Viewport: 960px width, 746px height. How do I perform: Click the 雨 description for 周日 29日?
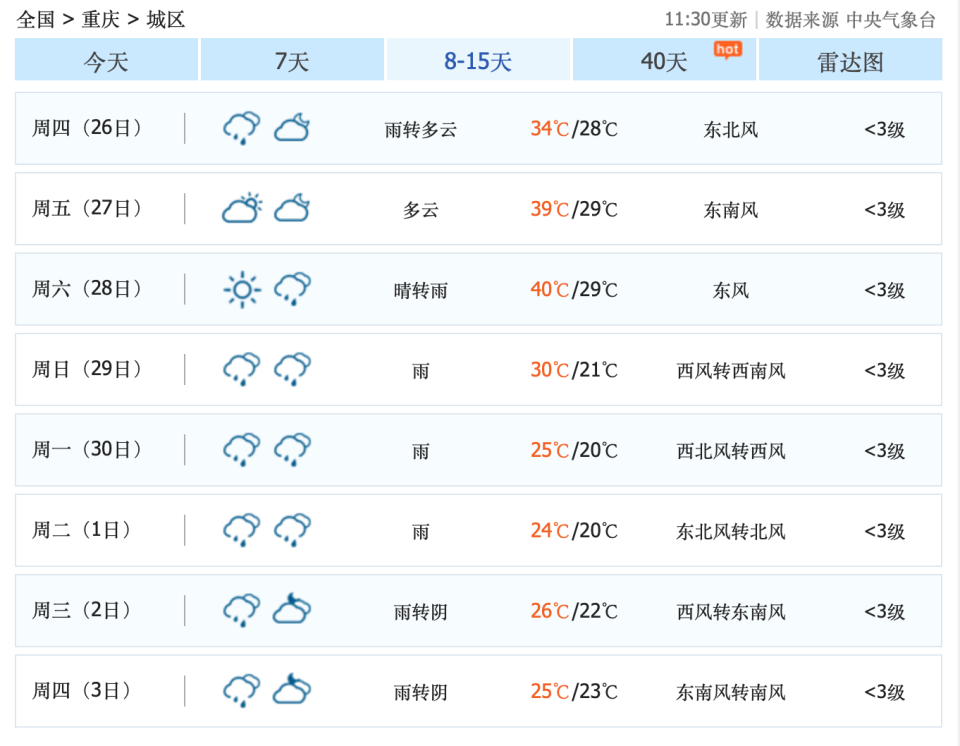tap(421, 371)
